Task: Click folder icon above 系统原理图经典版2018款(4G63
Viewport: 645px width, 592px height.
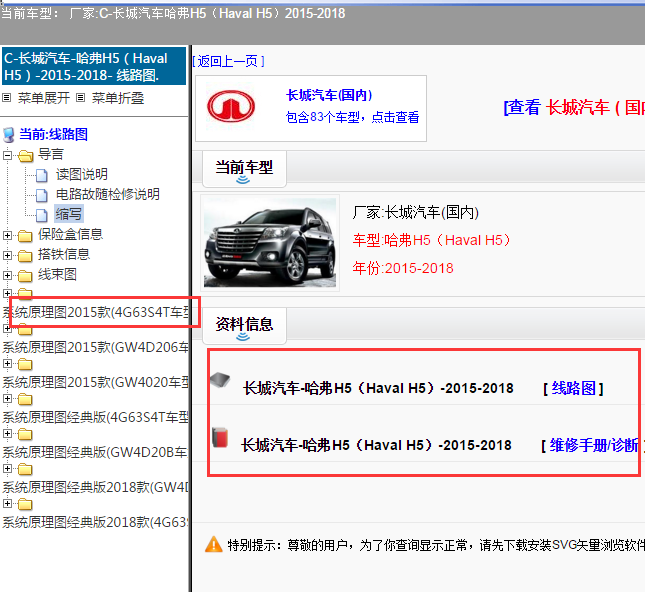Action: [x=25, y=504]
